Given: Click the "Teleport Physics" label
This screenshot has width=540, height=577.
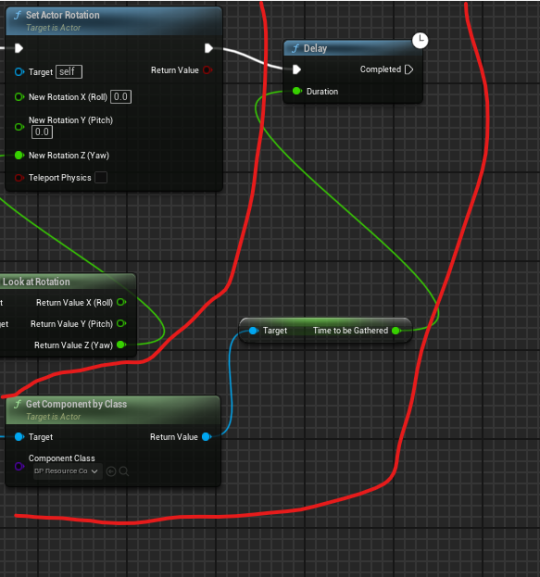Looking at the screenshot, I should [x=60, y=178].
